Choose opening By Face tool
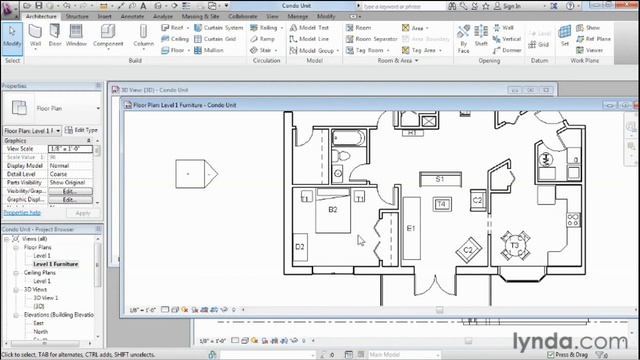This screenshot has width=640, height=360. click(x=463, y=39)
